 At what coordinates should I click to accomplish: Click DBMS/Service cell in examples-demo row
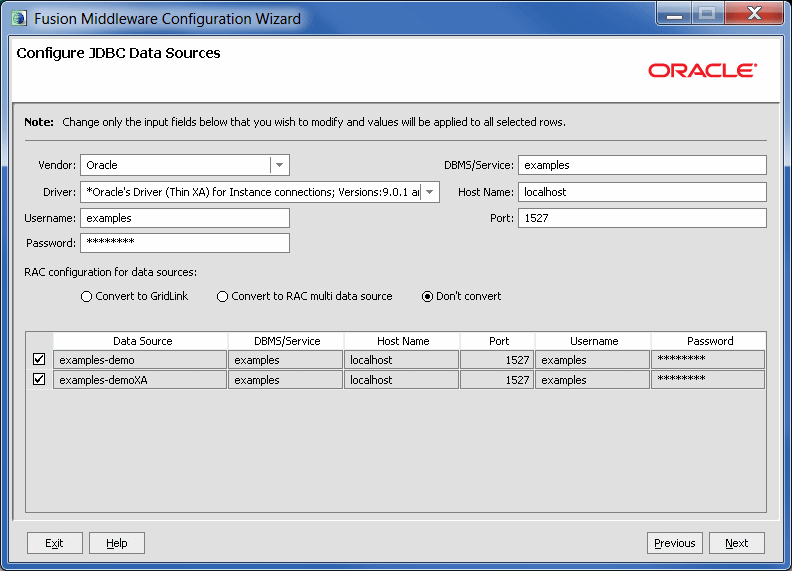pyautogui.click(x=285, y=360)
